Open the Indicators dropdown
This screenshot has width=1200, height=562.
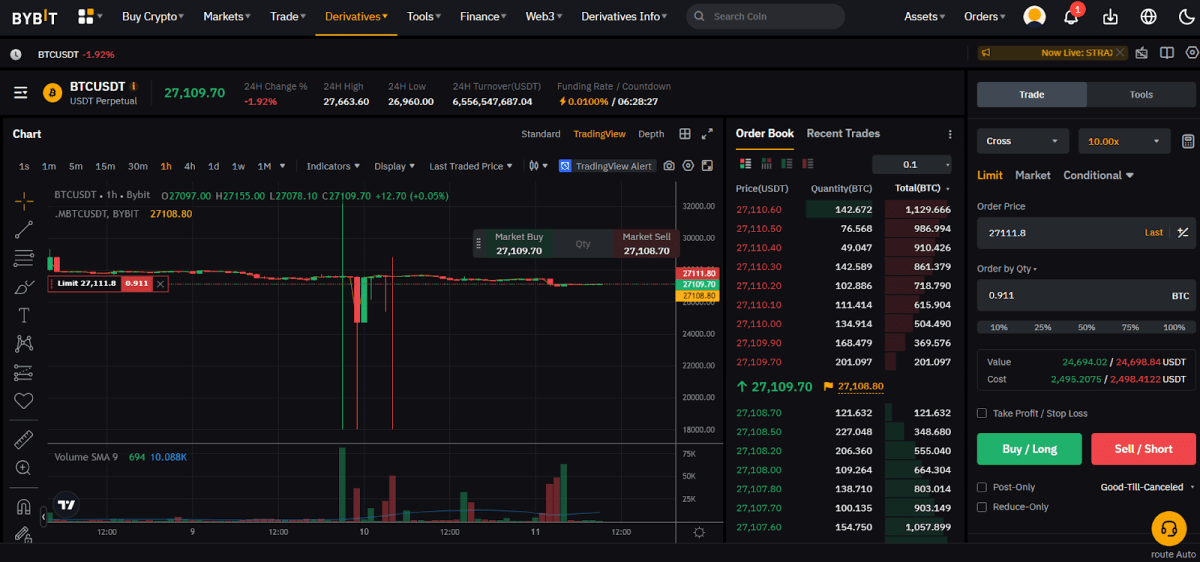(x=334, y=166)
